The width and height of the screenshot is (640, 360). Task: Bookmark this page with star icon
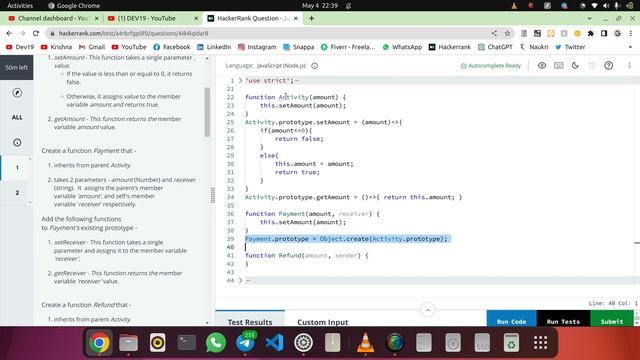(x=507, y=33)
